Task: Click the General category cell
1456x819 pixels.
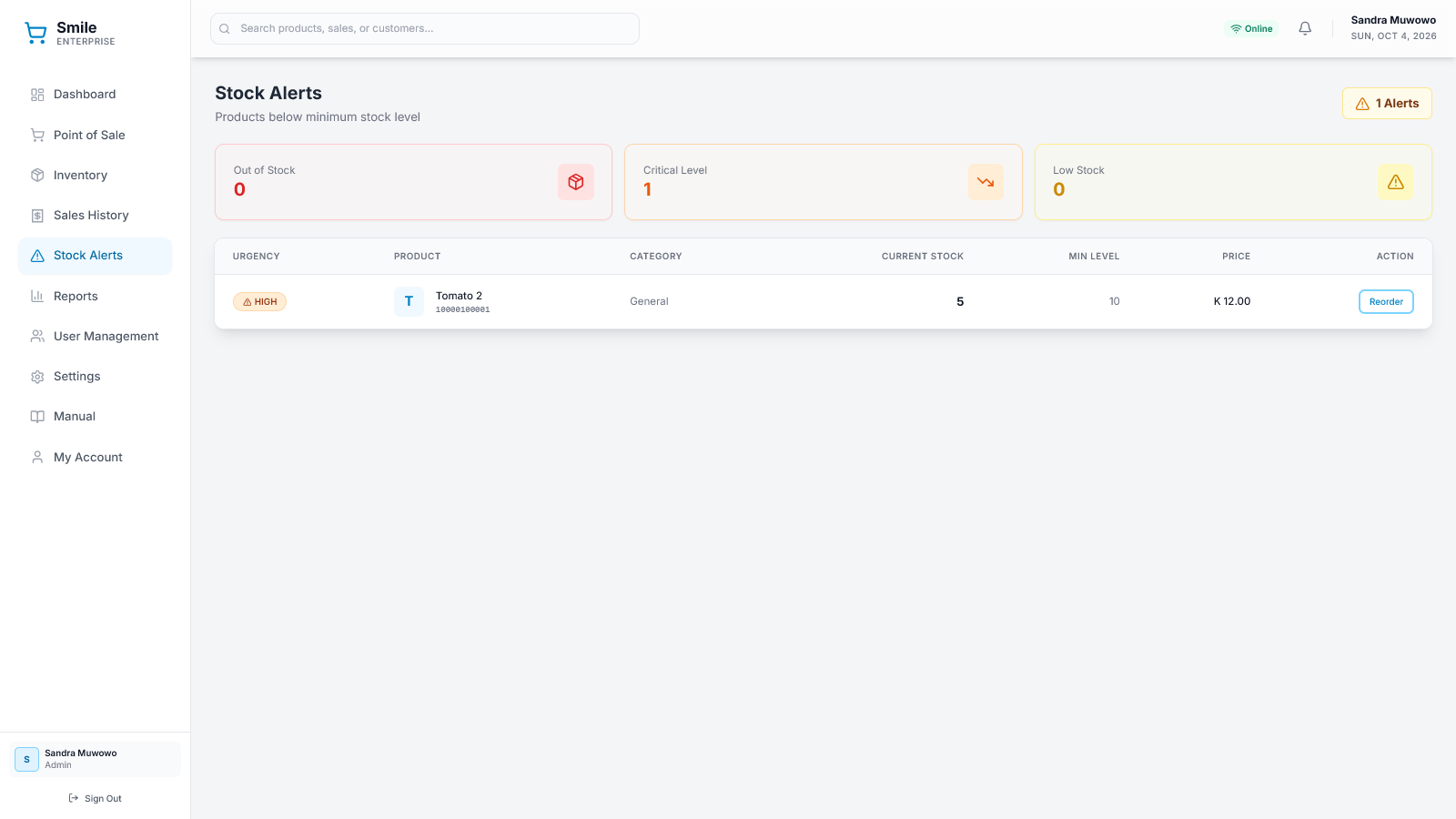Action: tap(649, 301)
